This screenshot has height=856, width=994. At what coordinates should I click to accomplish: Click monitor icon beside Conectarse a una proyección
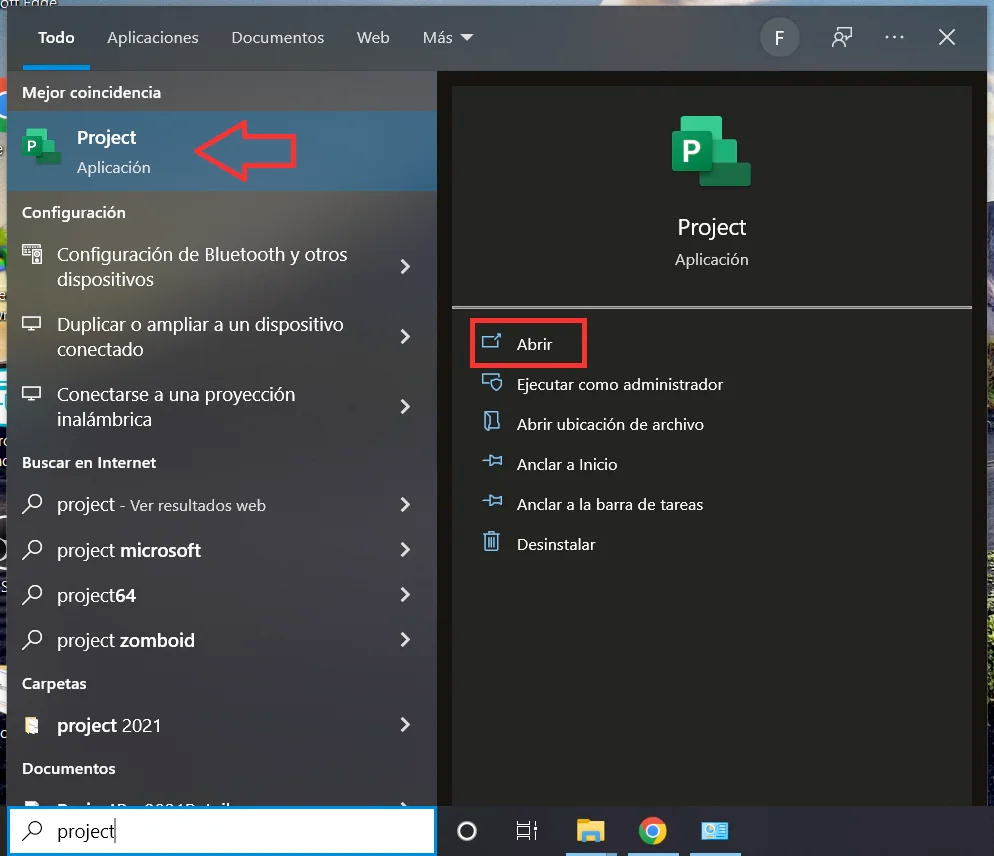tap(32, 394)
